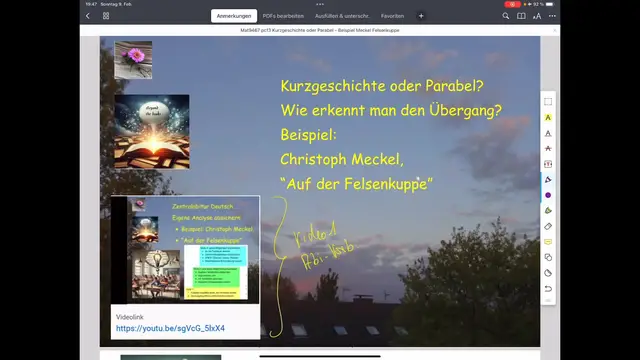This screenshot has height=360, width=640.
Task: Close the document title tab bar
Action: [555, 30]
